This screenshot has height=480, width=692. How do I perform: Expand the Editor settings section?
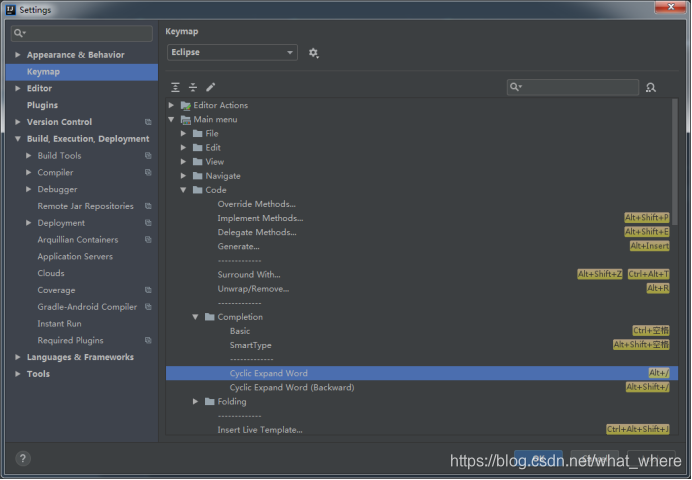[18, 88]
